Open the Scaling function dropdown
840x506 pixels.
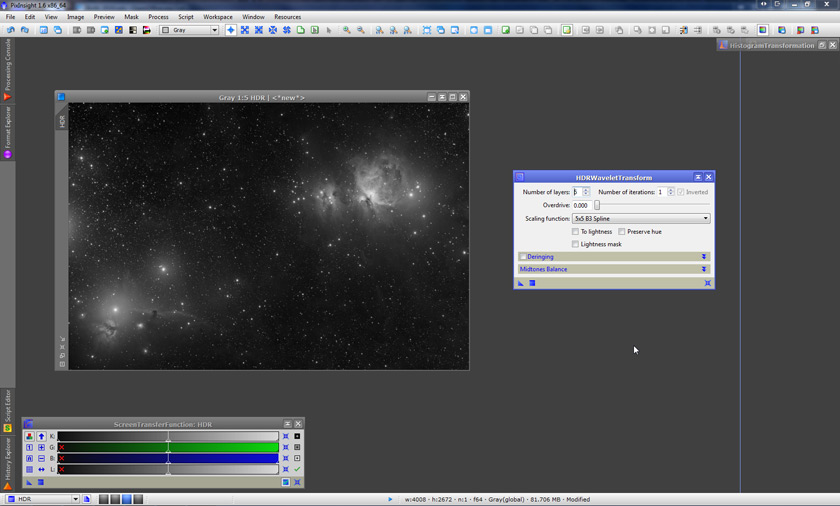click(x=640, y=218)
